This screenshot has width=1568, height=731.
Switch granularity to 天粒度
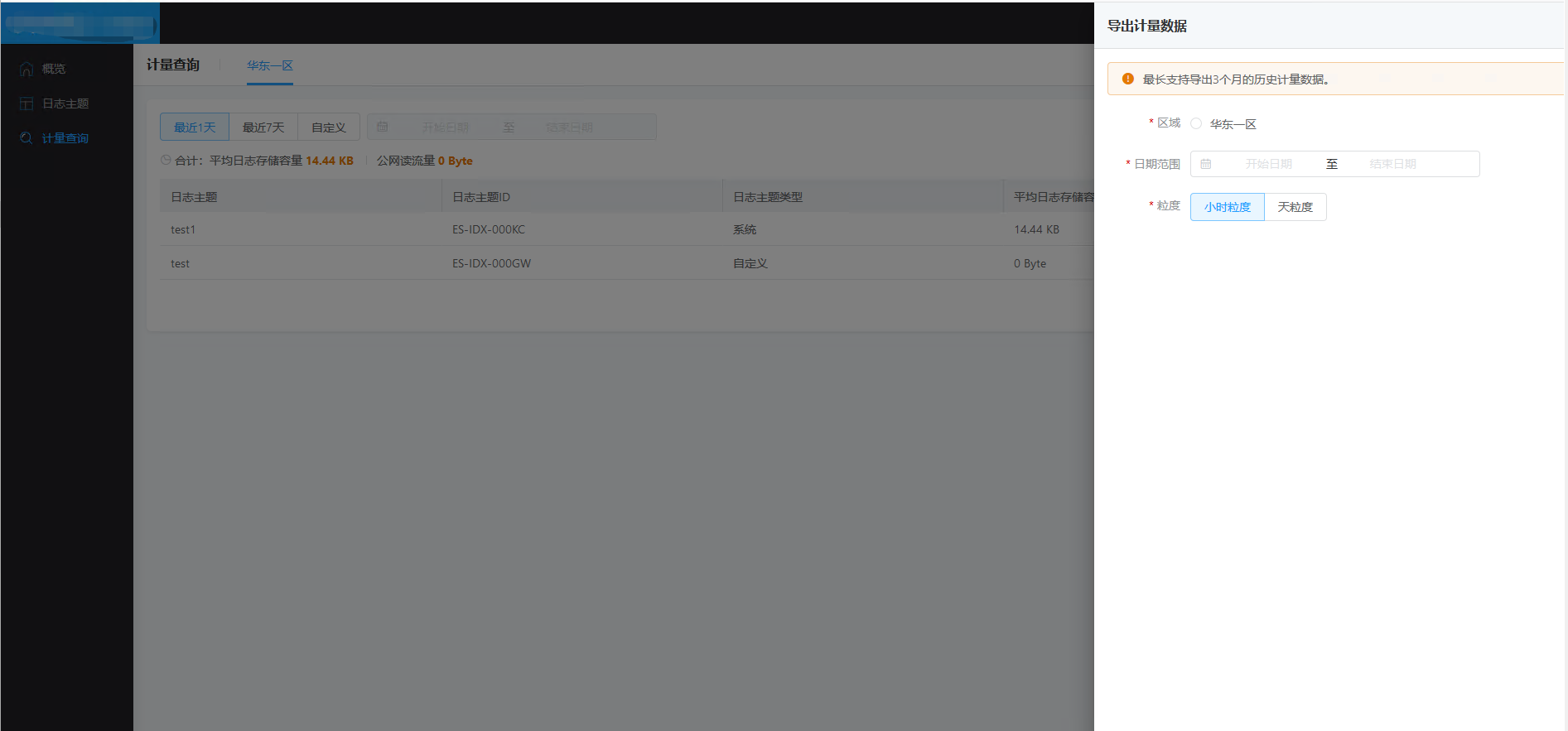(x=1295, y=207)
